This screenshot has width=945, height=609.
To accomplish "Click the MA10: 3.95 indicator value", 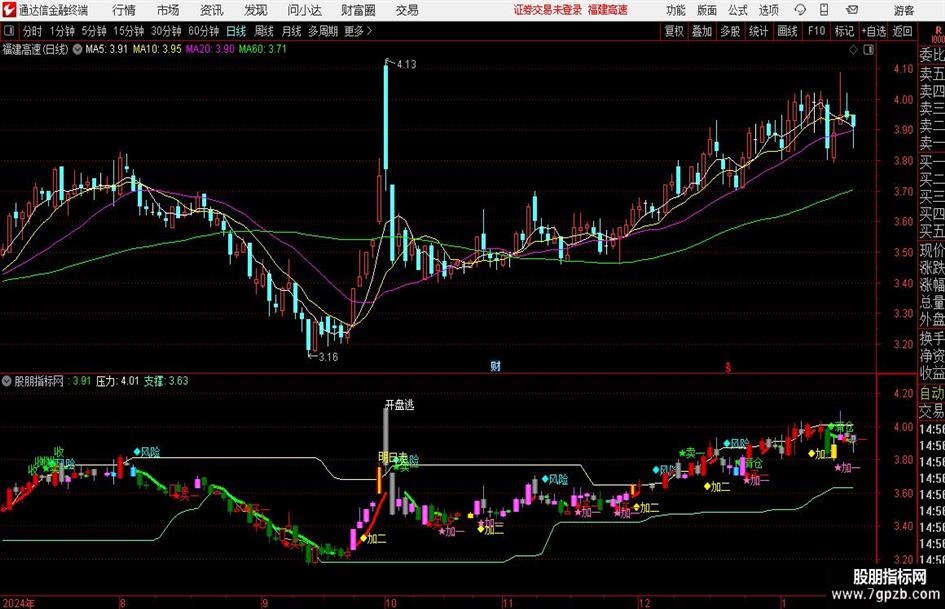I will (157, 49).
